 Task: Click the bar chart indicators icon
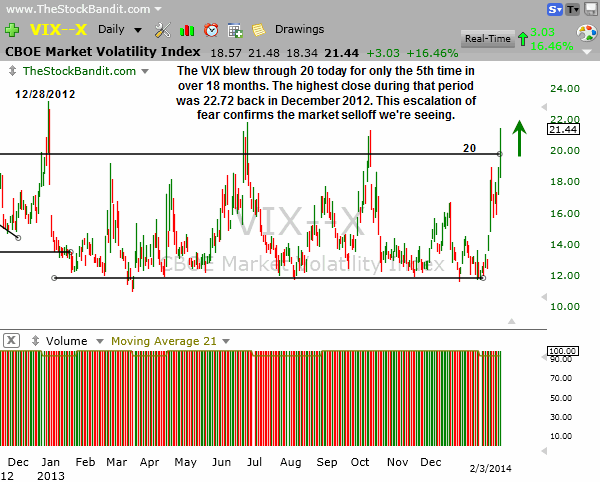pos(187,30)
